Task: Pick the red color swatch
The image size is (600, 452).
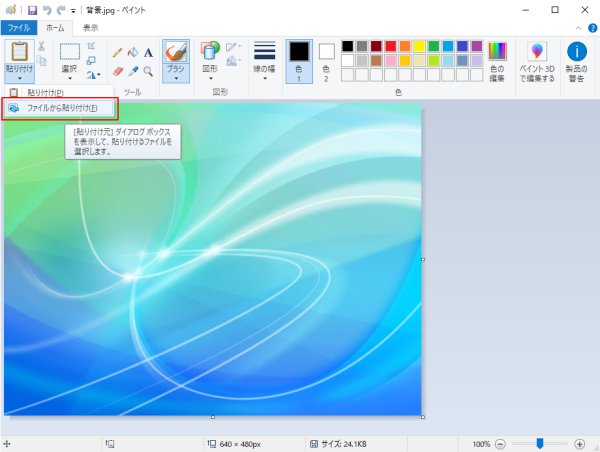Action: coord(390,46)
